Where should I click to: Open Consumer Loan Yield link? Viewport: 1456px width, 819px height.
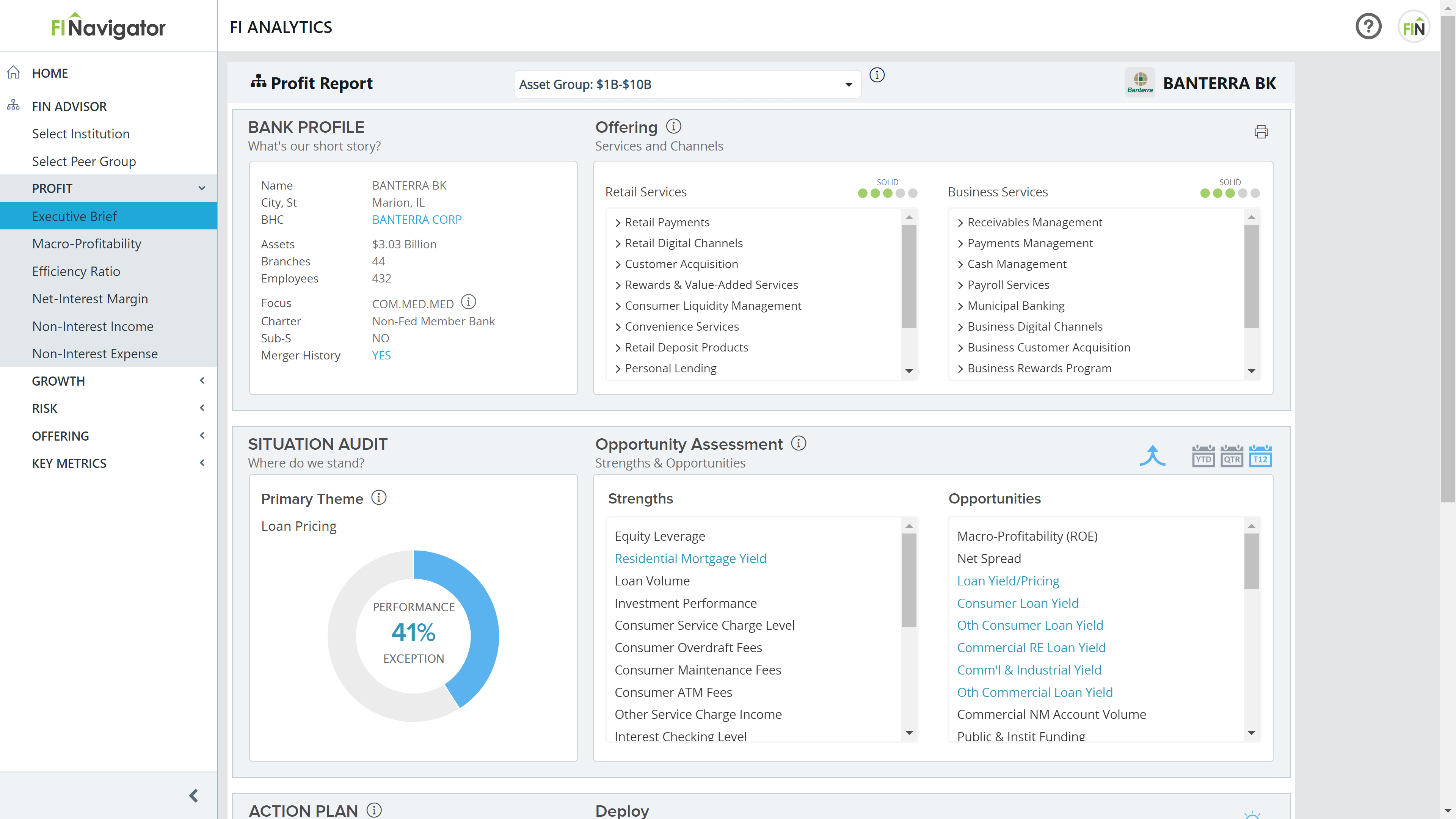pyautogui.click(x=1017, y=603)
